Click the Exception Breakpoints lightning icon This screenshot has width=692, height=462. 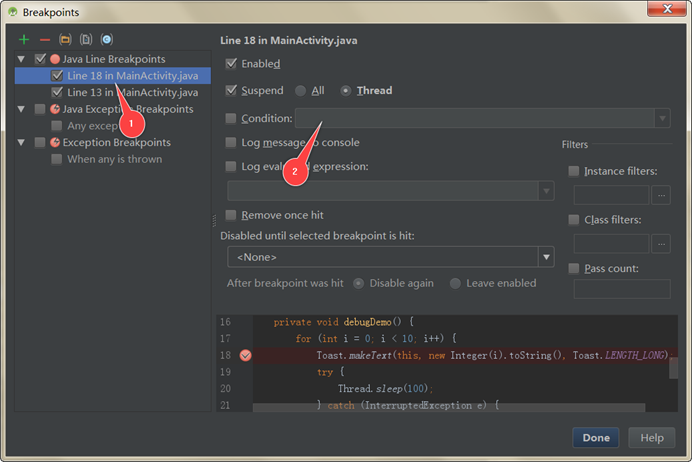click(x=55, y=143)
